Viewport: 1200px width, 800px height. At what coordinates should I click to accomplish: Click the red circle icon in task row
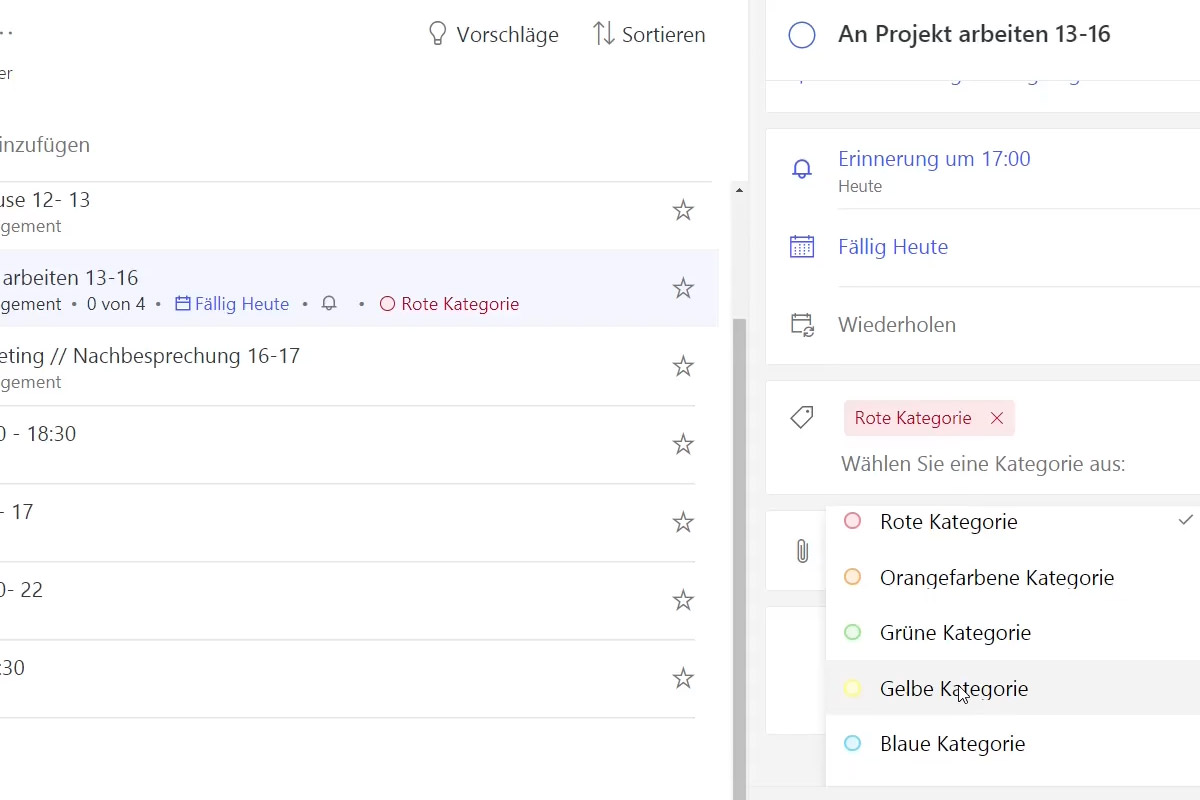click(x=387, y=304)
